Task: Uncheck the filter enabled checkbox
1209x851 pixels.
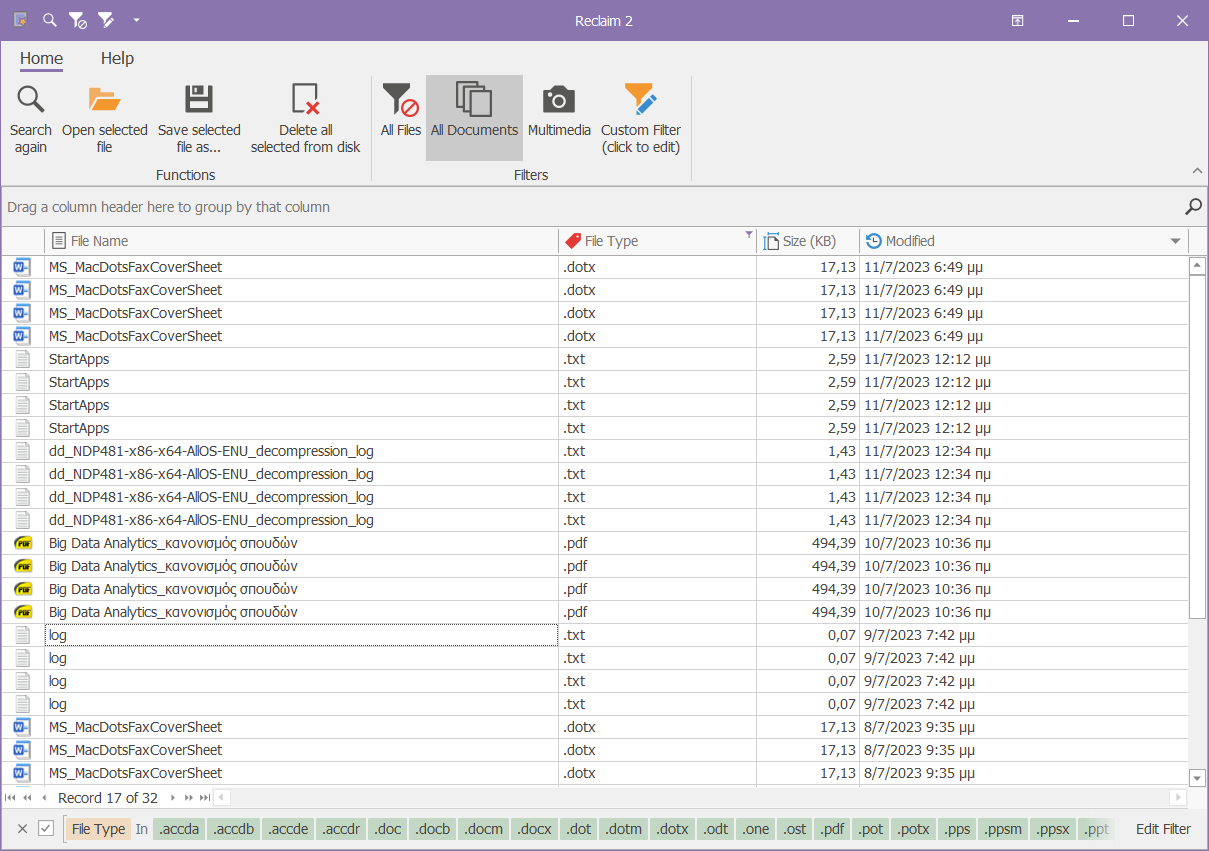Action: 46,829
